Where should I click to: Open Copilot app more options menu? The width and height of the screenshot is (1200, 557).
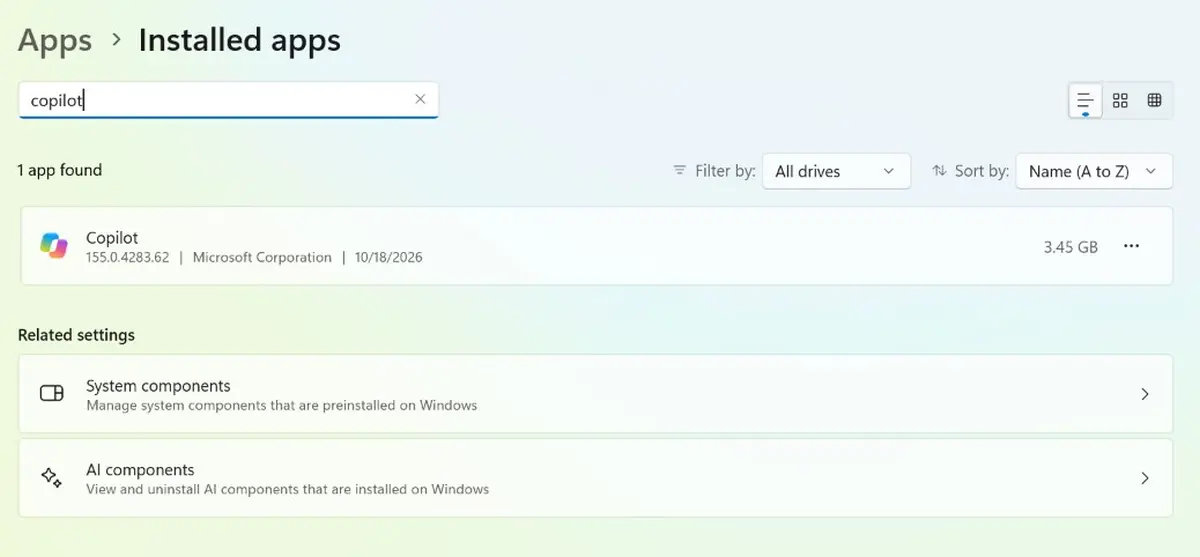pos(1132,246)
